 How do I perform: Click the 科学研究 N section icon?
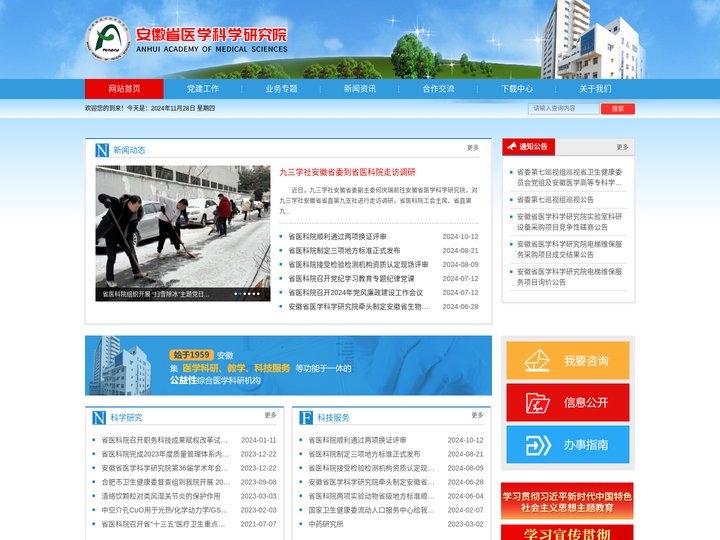(x=99, y=418)
